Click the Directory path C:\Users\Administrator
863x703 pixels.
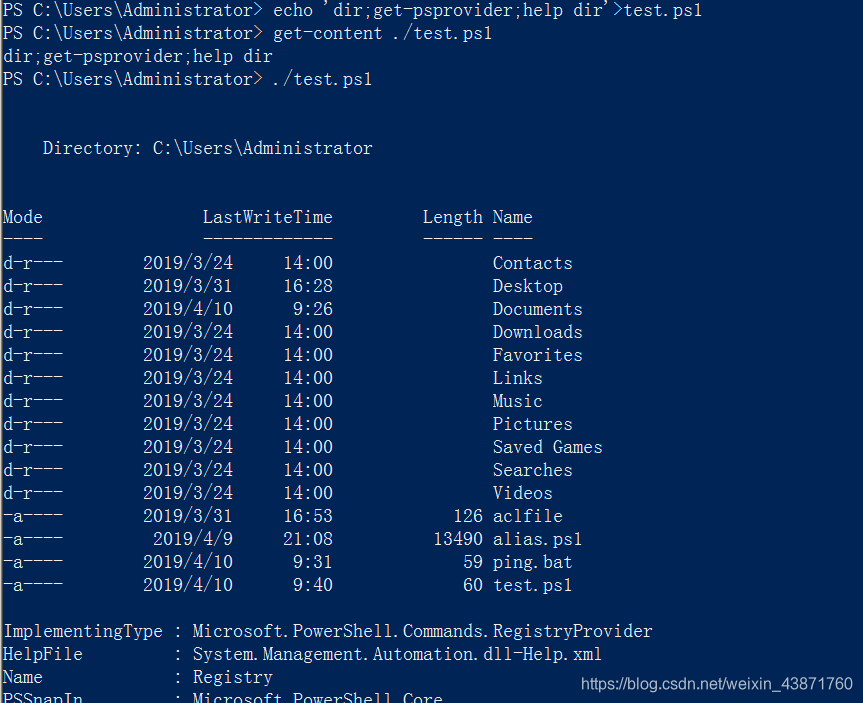pos(263,148)
